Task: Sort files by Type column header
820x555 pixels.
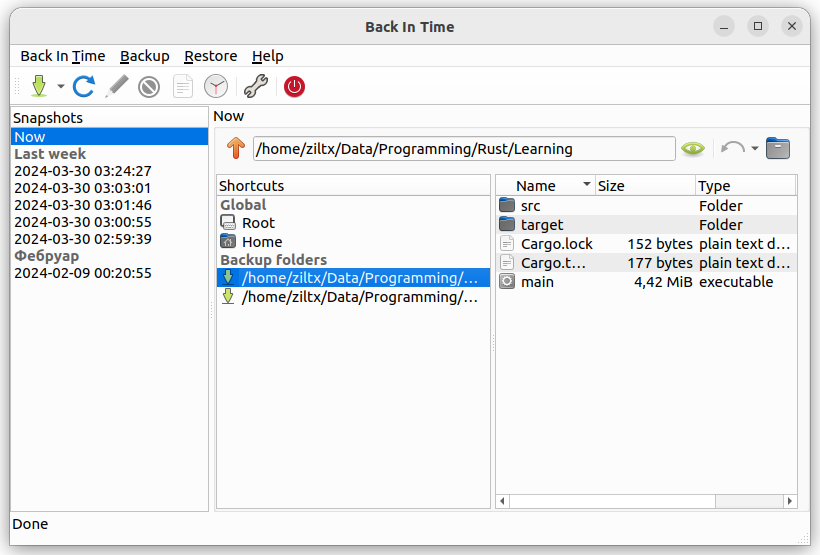Action: tap(746, 186)
